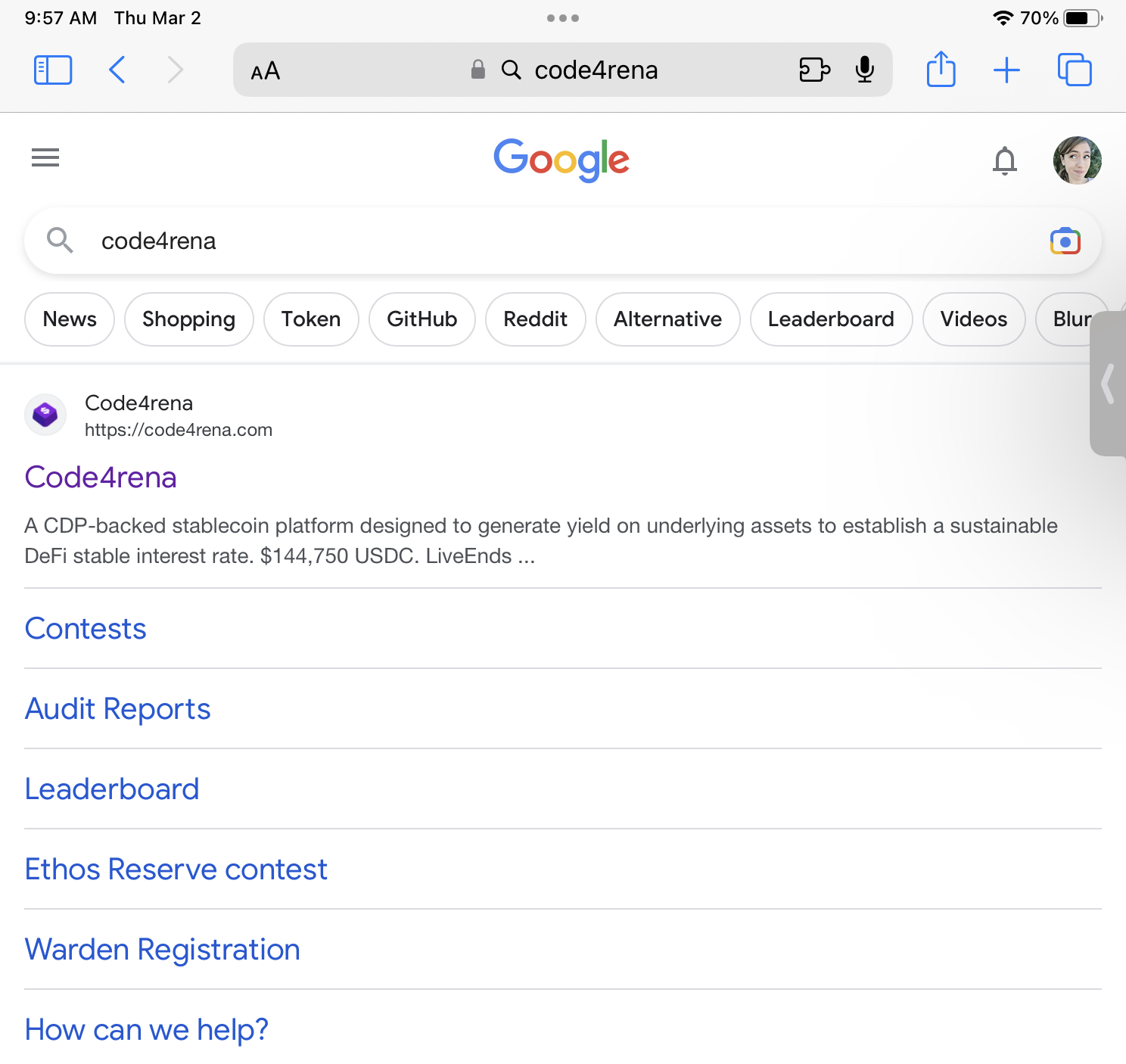Show all open tabs via the tabs icon
1126x1064 pixels.
coord(1073,70)
